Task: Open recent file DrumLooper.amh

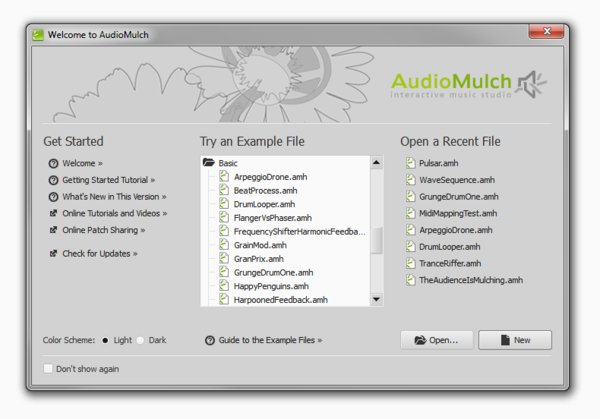Action: (x=449, y=247)
